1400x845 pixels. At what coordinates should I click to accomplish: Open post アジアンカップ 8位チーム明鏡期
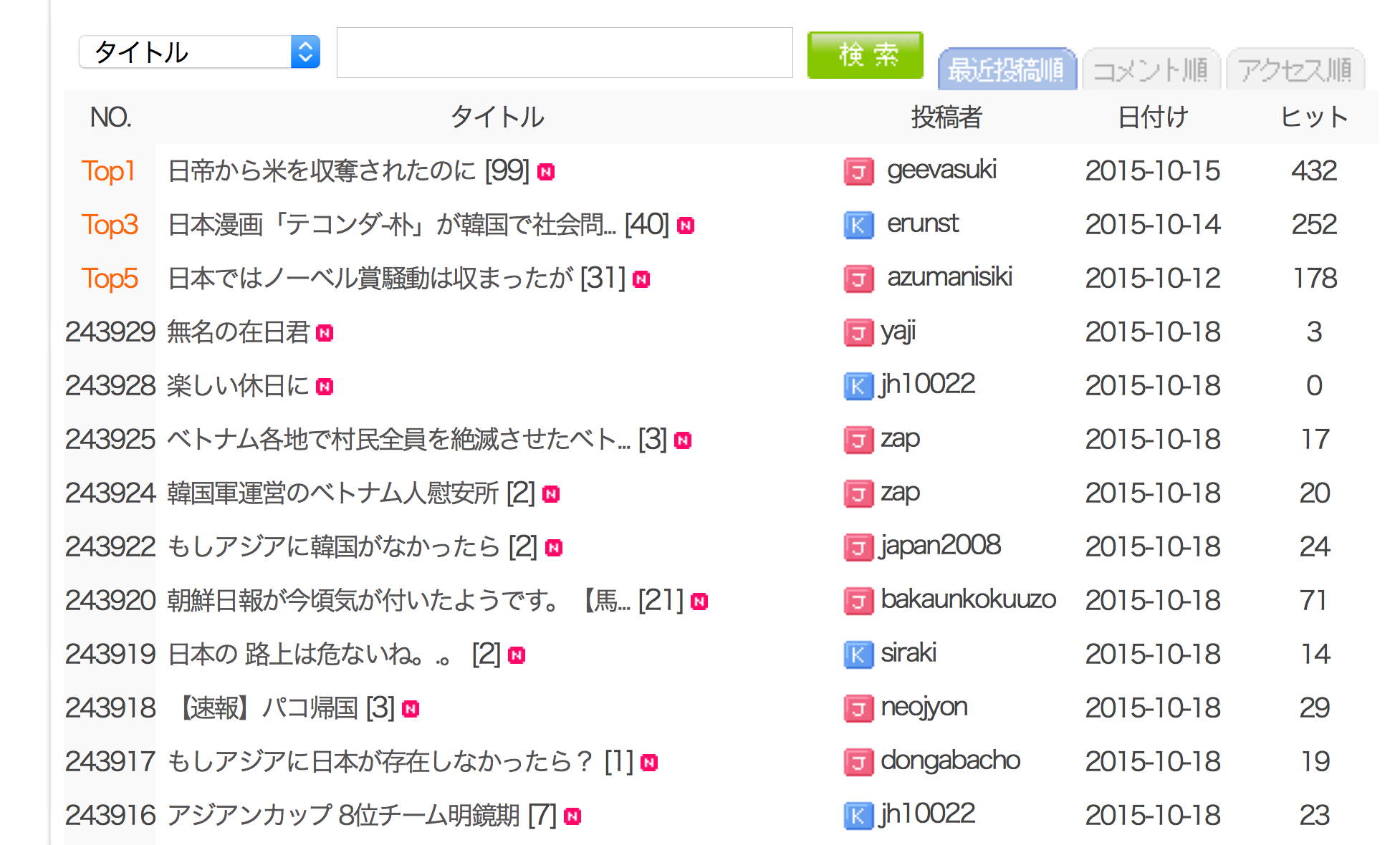(343, 816)
